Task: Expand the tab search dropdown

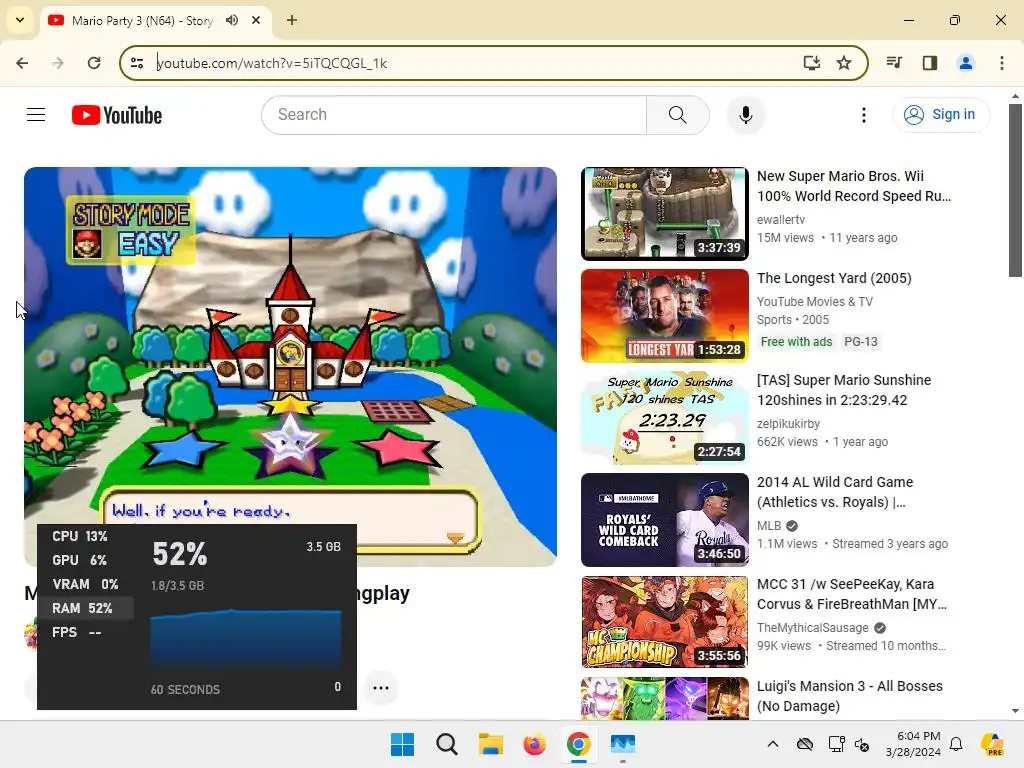Action: pyautogui.click(x=20, y=20)
